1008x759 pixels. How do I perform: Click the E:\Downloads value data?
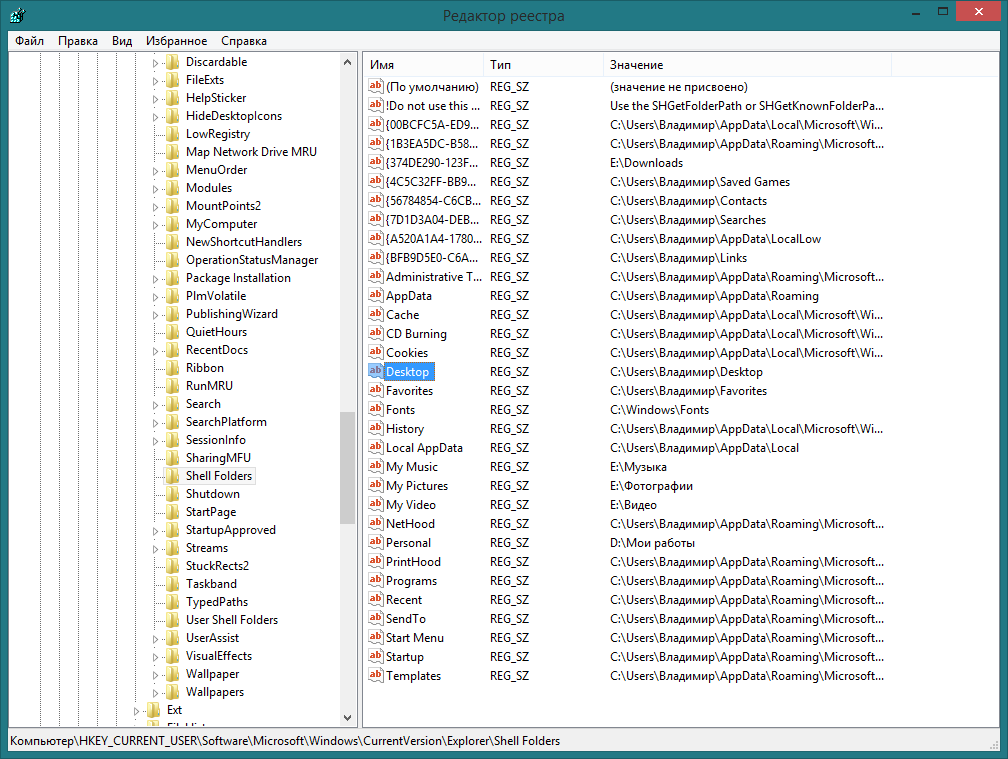(x=646, y=163)
